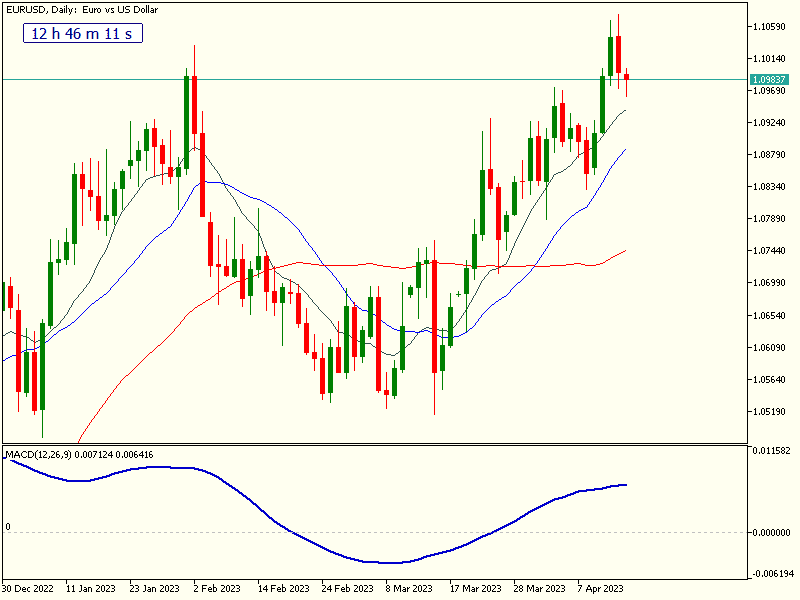Screen dimensions: 800x600
Task: Select the 8 Mar 2023 date marker
Action: (409, 588)
